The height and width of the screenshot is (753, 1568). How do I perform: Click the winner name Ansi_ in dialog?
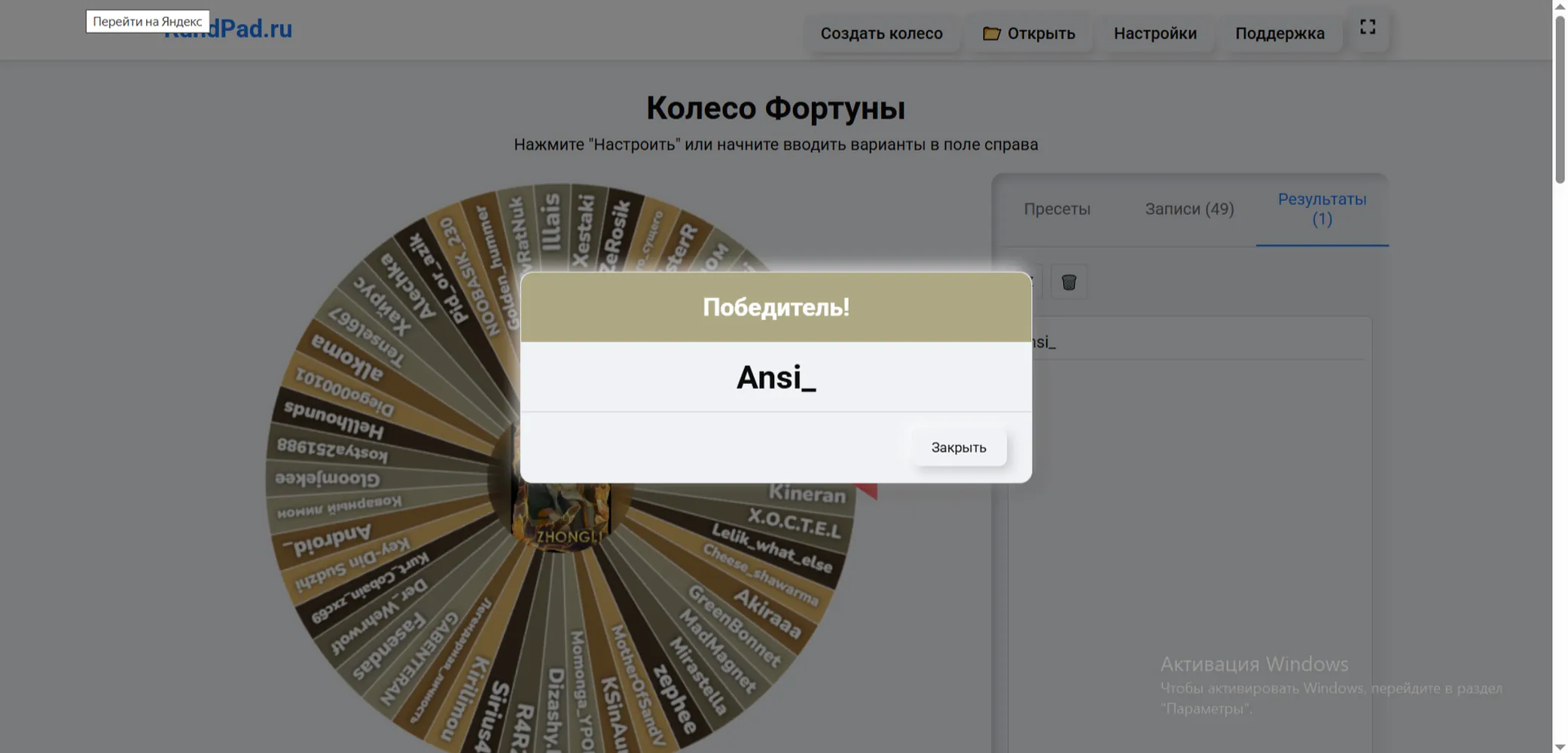(776, 377)
